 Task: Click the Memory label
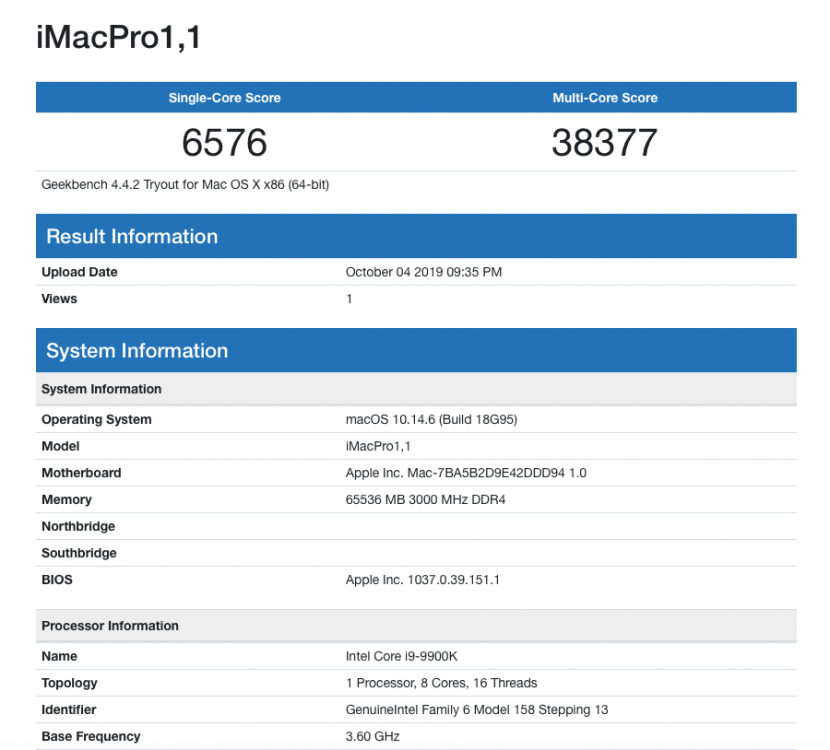click(67, 500)
